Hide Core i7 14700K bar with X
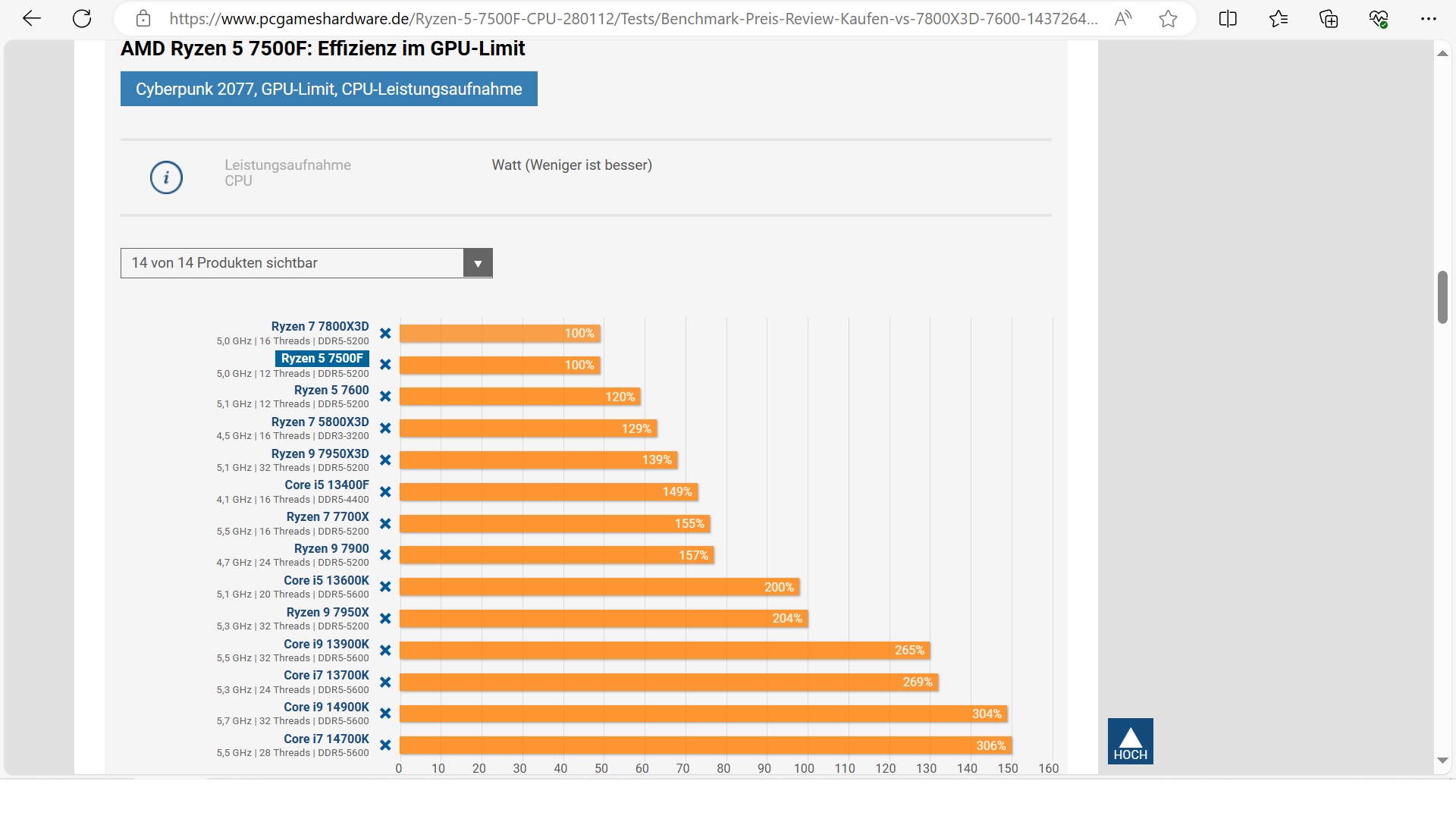This screenshot has height=819, width=1456. coord(385,745)
